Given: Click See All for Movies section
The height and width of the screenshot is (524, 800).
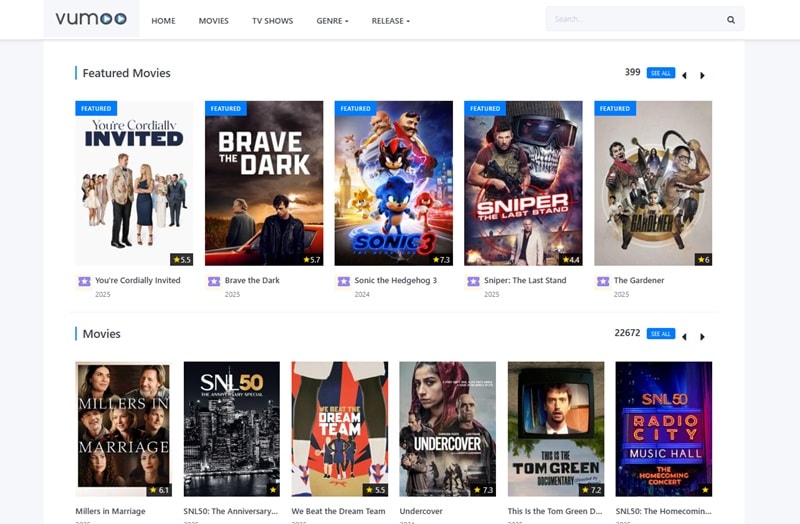Looking at the screenshot, I should 661,334.
